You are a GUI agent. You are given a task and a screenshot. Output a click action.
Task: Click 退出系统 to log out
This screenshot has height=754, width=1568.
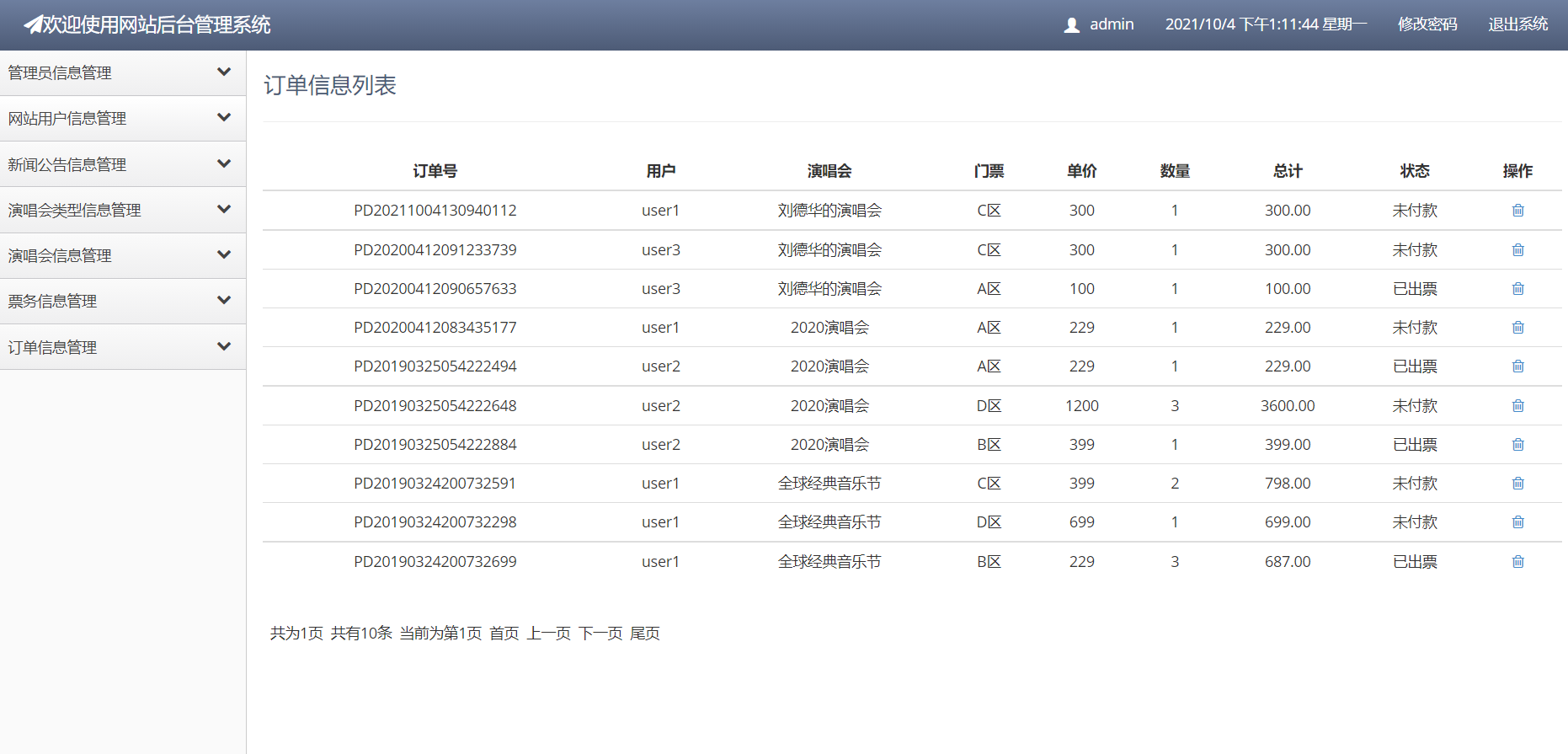coord(1517,24)
